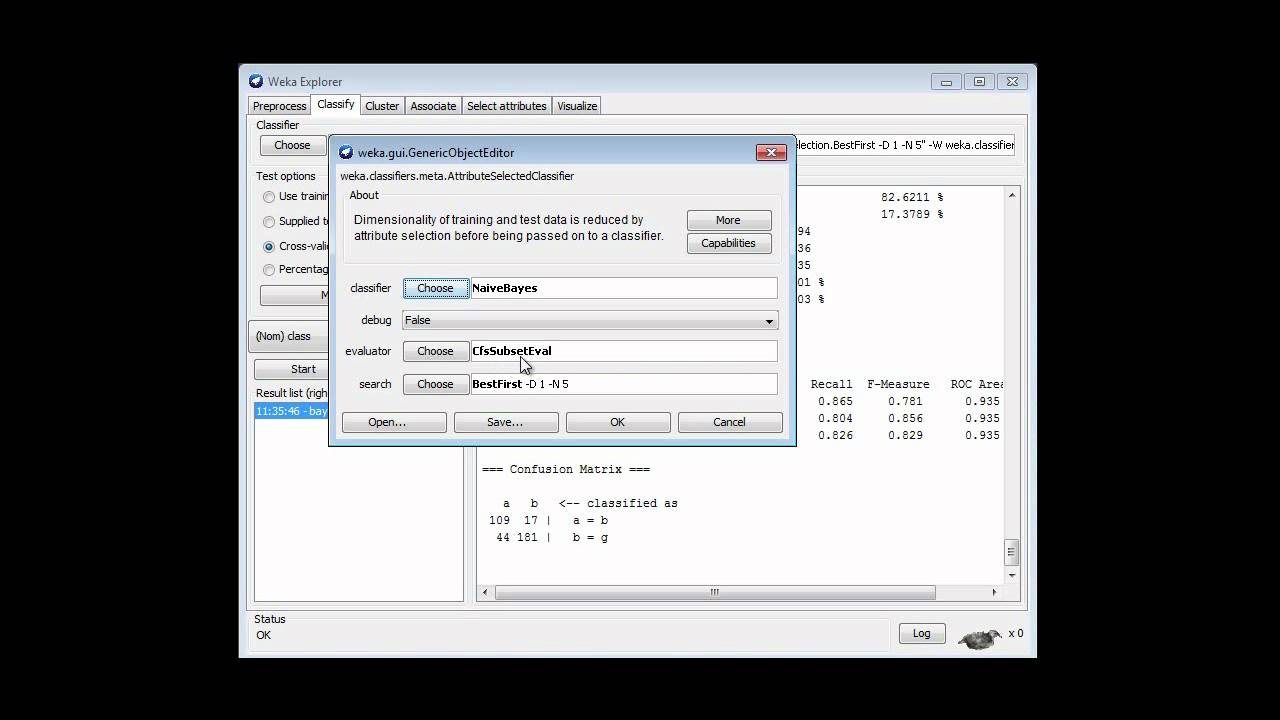Select the Cross-validation radio button
Viewport: 1280px width, 720px height.
269,246
